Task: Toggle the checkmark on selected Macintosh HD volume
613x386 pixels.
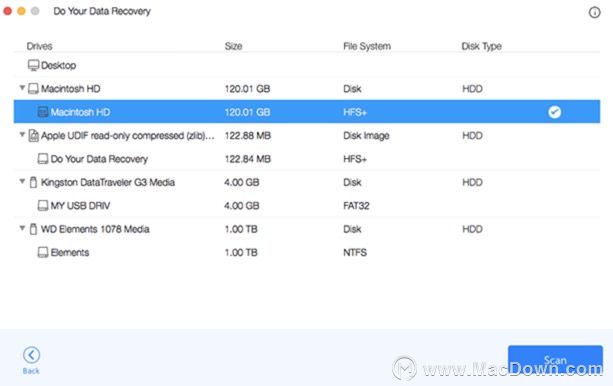Action: click(x=554, y=112)
